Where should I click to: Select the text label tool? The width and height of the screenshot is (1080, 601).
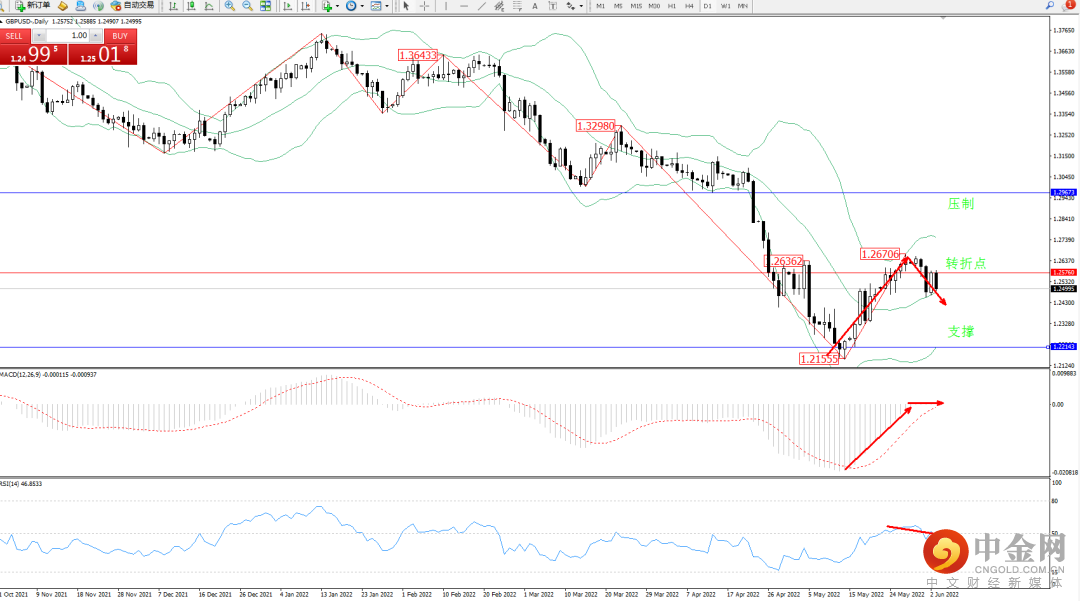552,6
